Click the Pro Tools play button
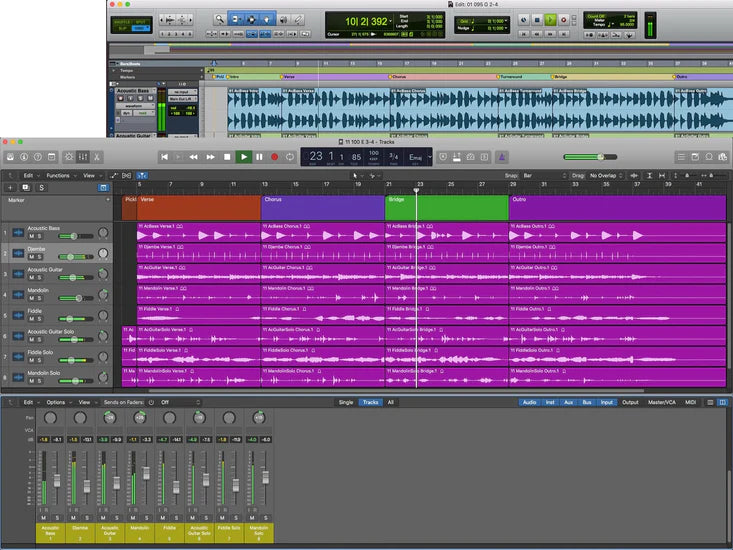The width and height of the screenshot is (733, 550). pos(551,19)
